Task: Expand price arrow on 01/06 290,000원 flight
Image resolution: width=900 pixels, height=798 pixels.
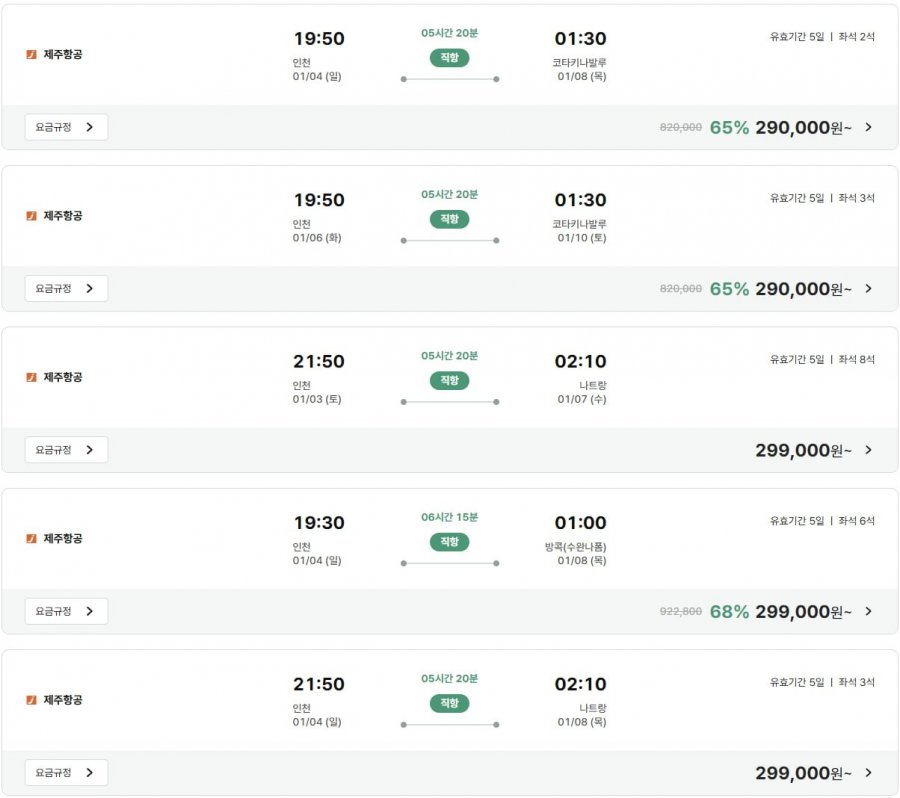Action: (868, 288)
